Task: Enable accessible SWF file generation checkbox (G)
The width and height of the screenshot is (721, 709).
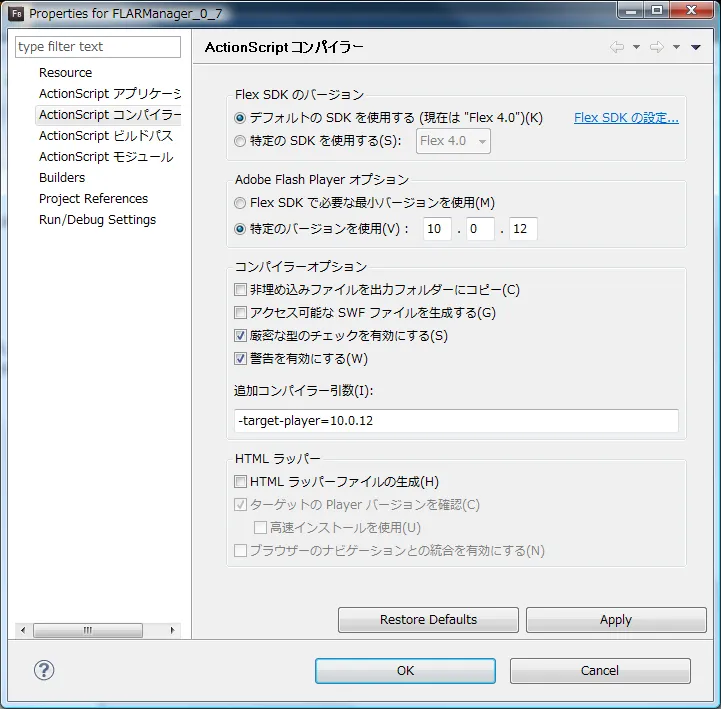Action: pos(240,313)
